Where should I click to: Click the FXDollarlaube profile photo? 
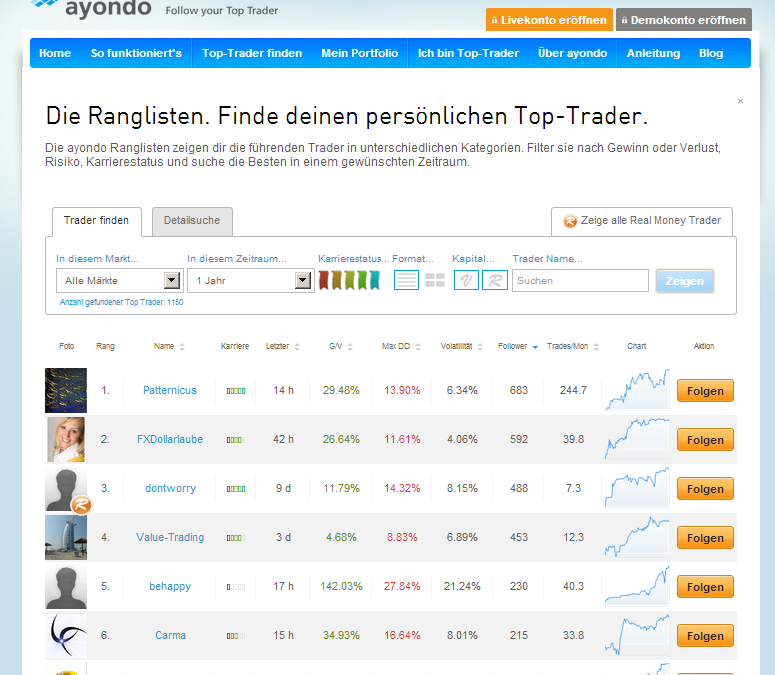pos(66,439)
